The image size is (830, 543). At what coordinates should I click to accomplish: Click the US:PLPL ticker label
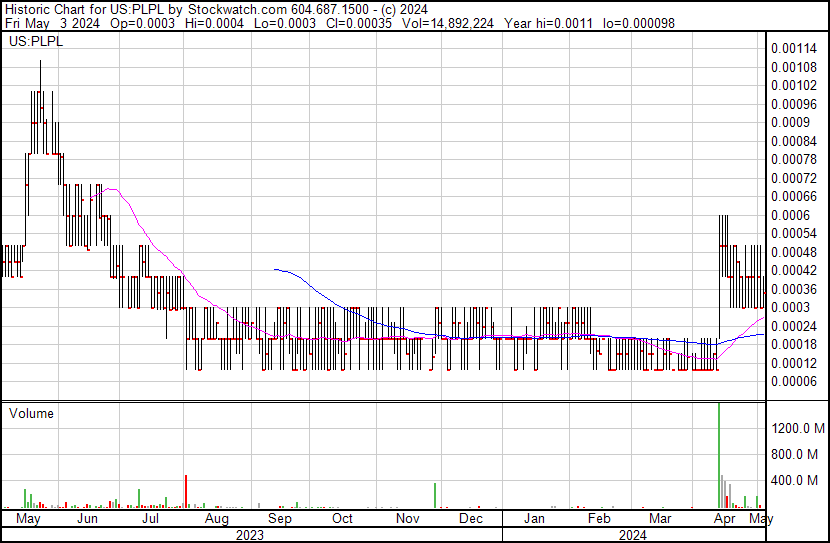coord(33,43)
